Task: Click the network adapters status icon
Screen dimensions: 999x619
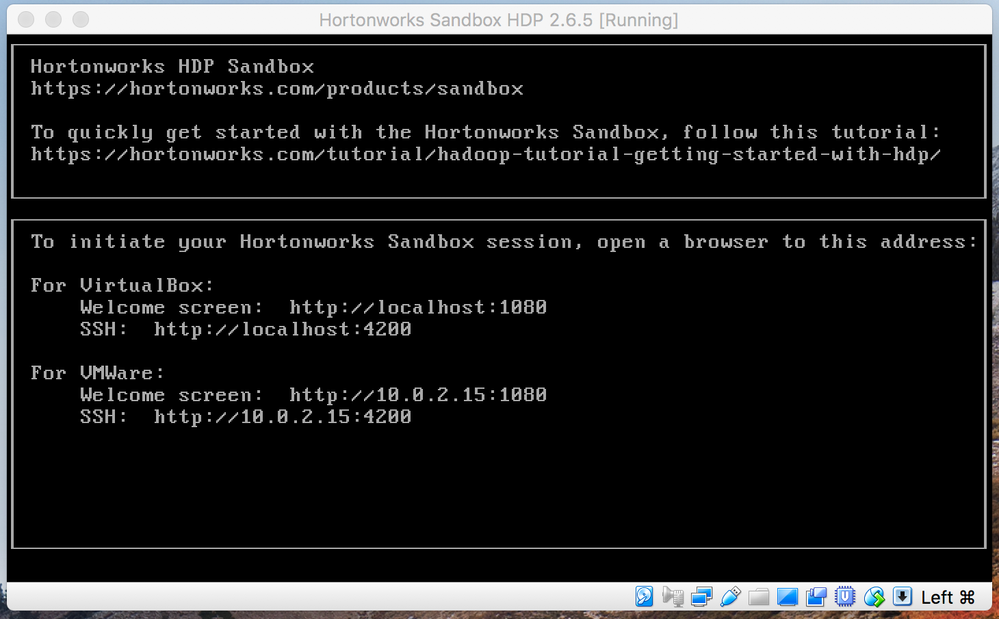Action: coord(701,597)
